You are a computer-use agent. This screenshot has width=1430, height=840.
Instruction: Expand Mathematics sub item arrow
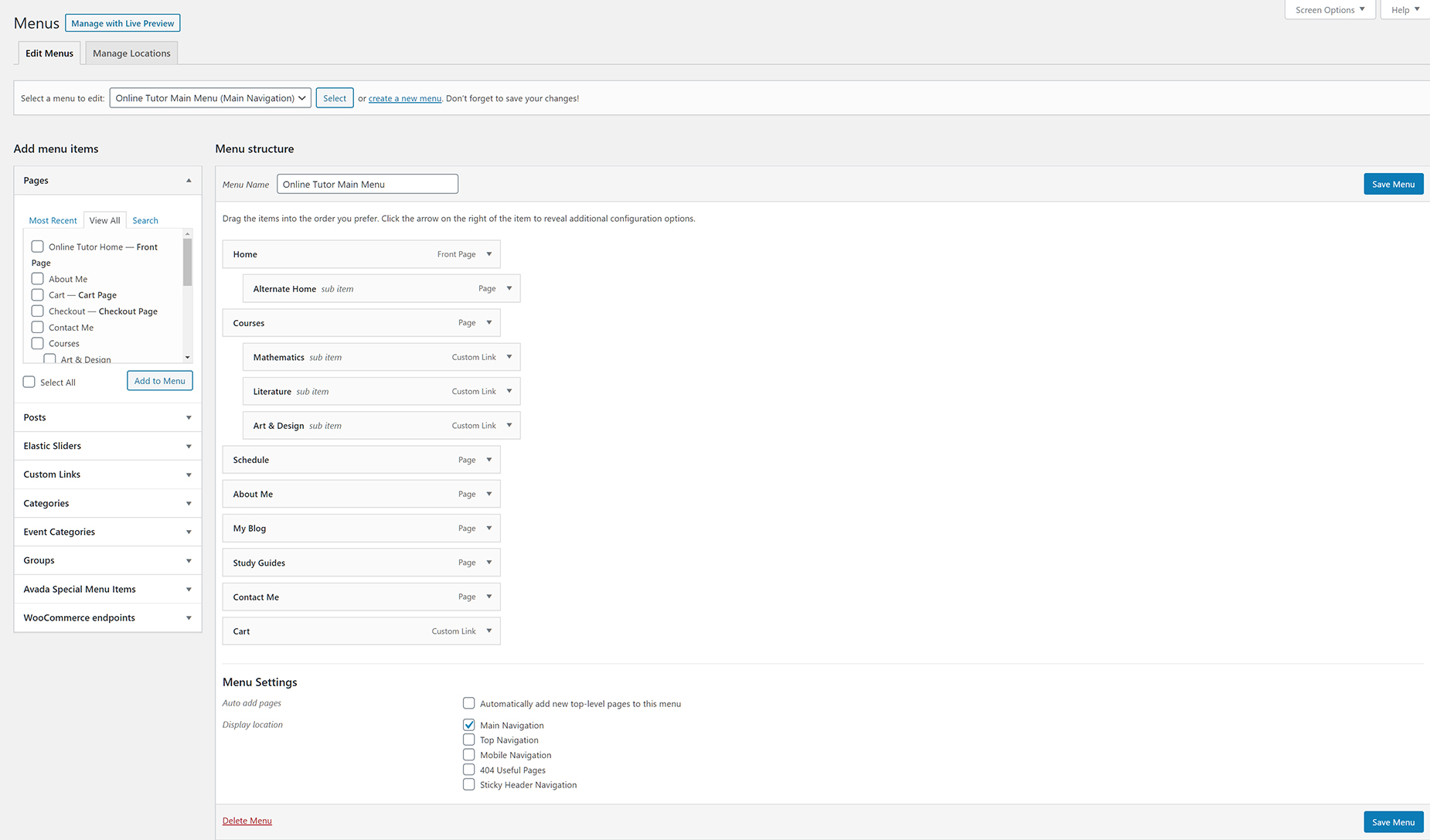(509, 357)
